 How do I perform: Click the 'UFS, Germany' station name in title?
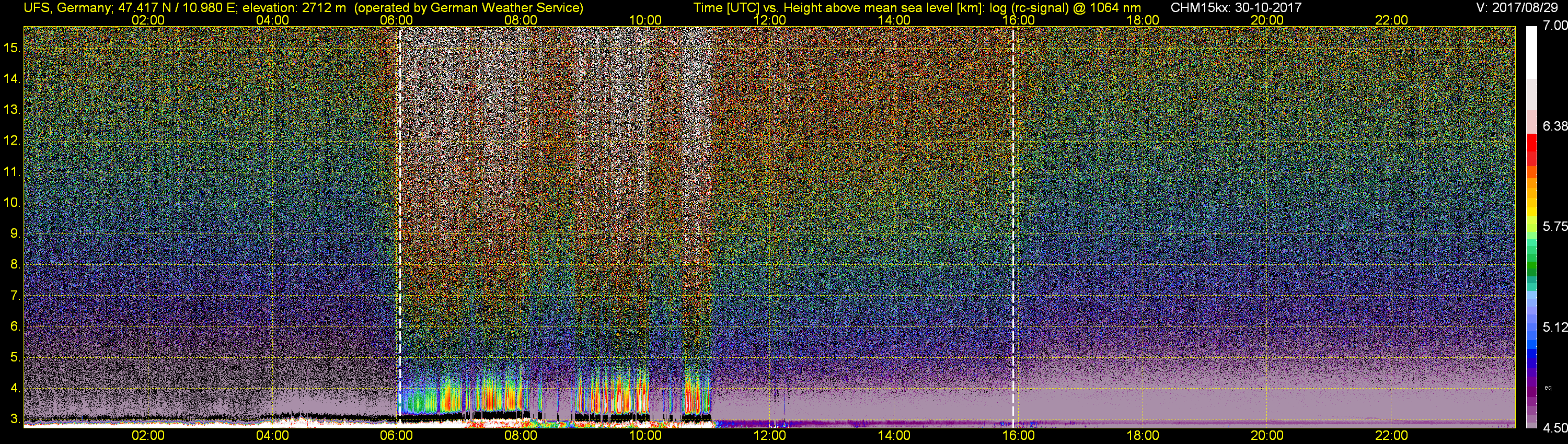point(67,8)
